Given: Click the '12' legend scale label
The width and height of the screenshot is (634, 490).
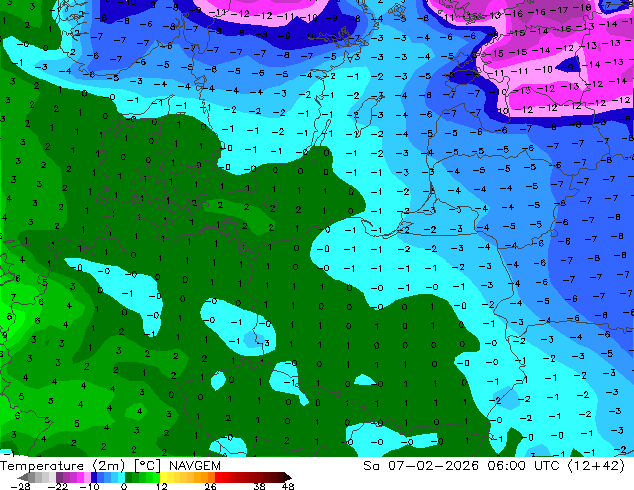Looking at the screenshot, I should pos(162,486).
